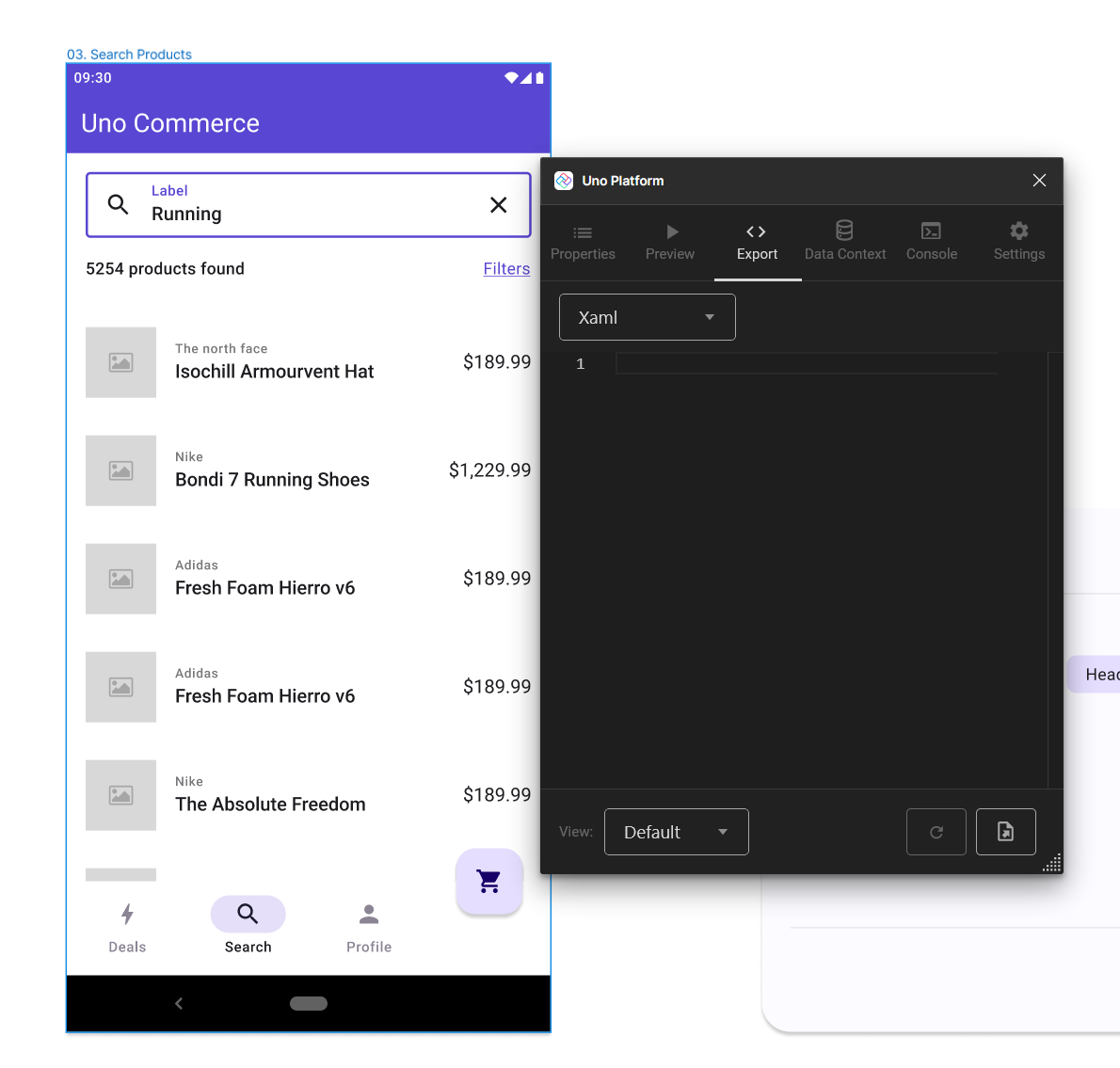Click The north face brand label
Screen dimensions: 1120x1068
(221, 348)
